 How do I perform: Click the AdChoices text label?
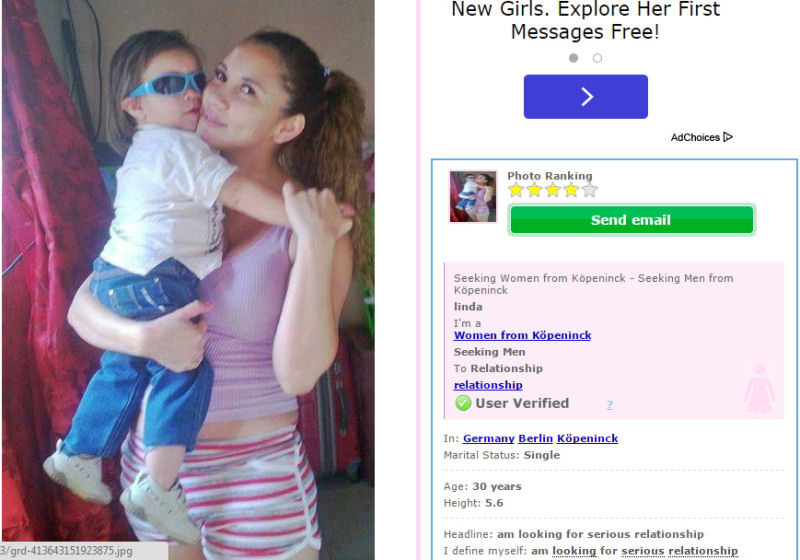[695, 137]
